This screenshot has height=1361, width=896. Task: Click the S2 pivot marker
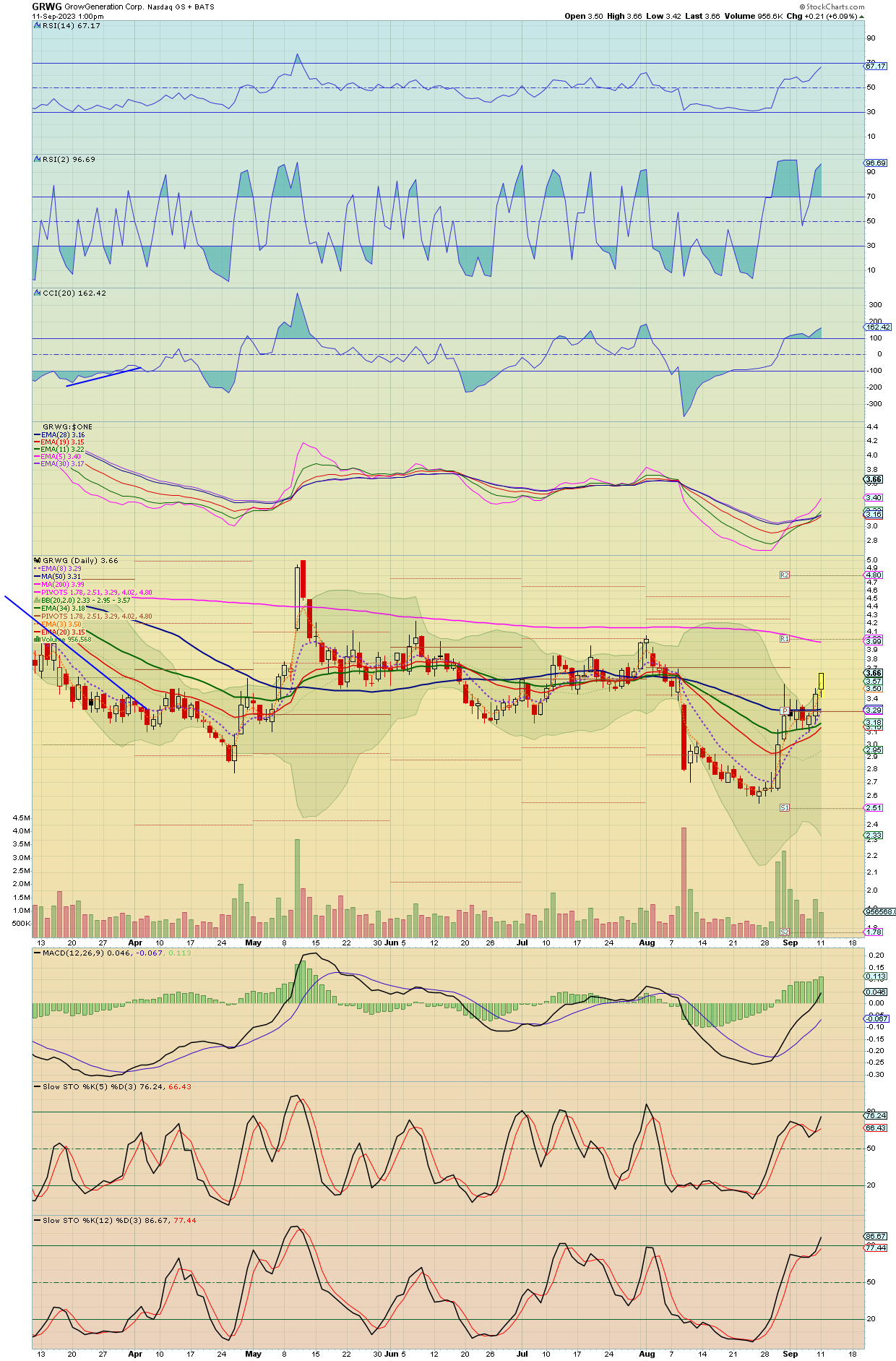click(x=785, y=932)
